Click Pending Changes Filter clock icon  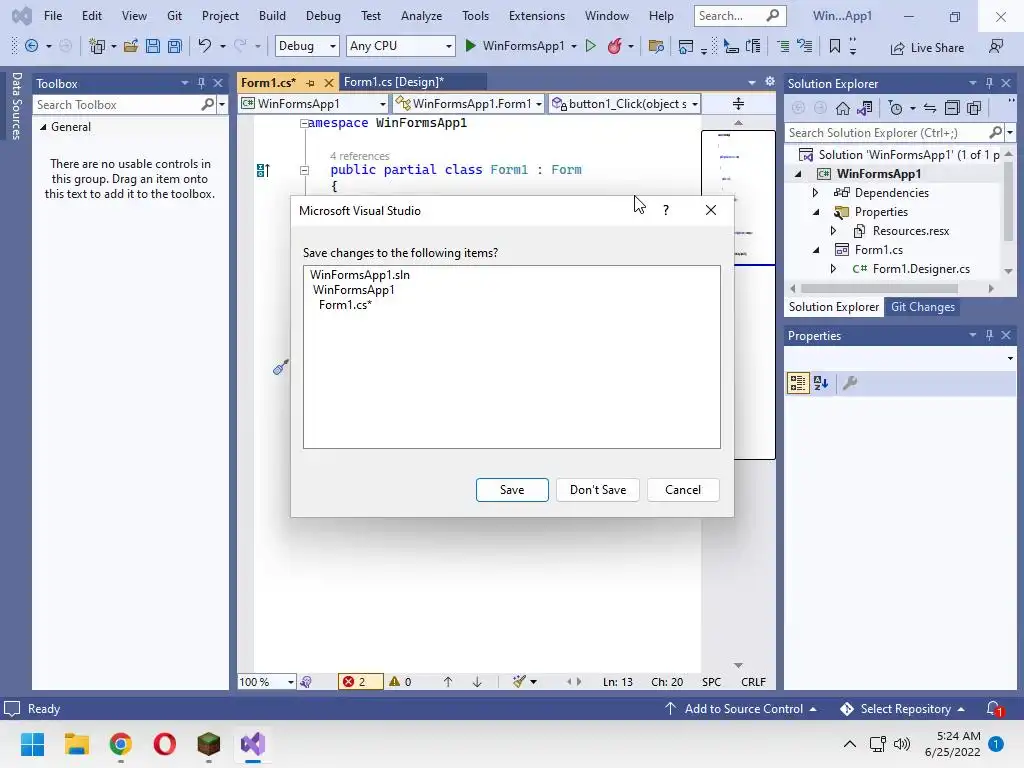(x=895, y=108)
